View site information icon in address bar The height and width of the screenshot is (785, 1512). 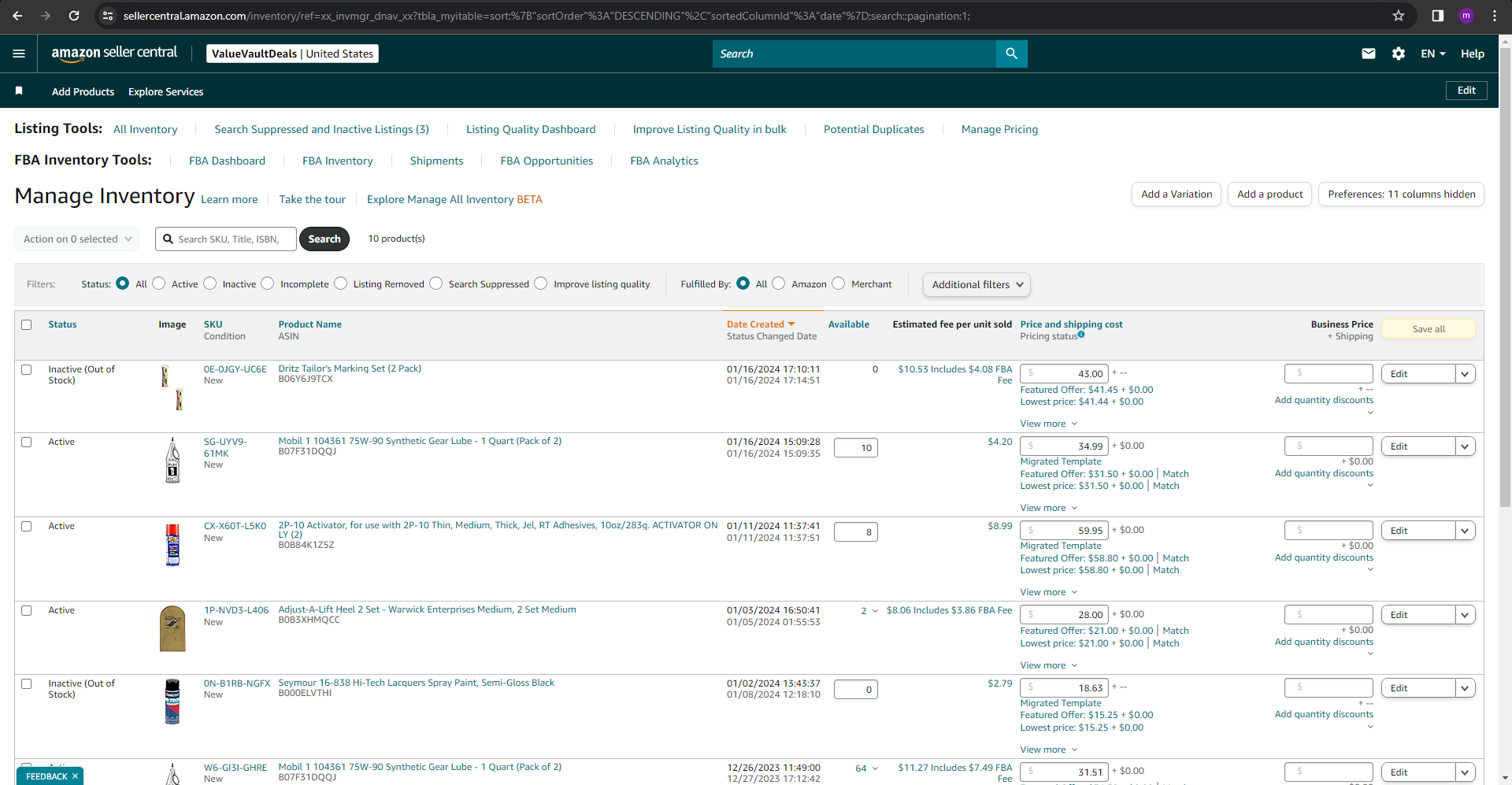tap(109, 16)
